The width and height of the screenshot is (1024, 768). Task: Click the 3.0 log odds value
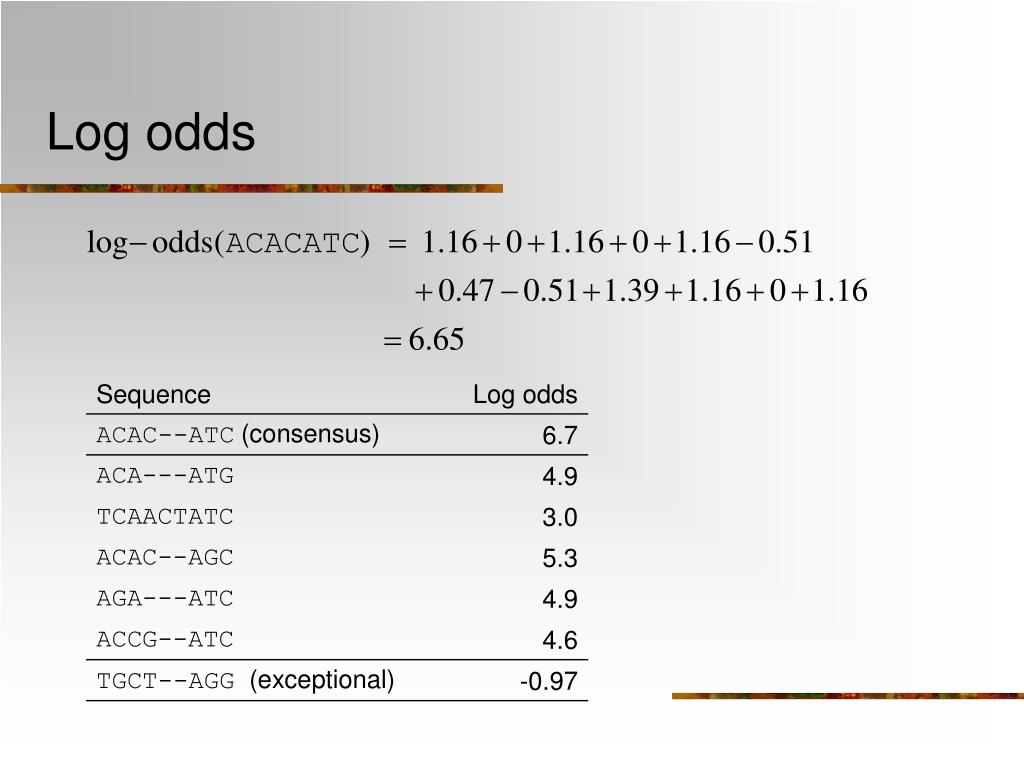tap(560, 517)
